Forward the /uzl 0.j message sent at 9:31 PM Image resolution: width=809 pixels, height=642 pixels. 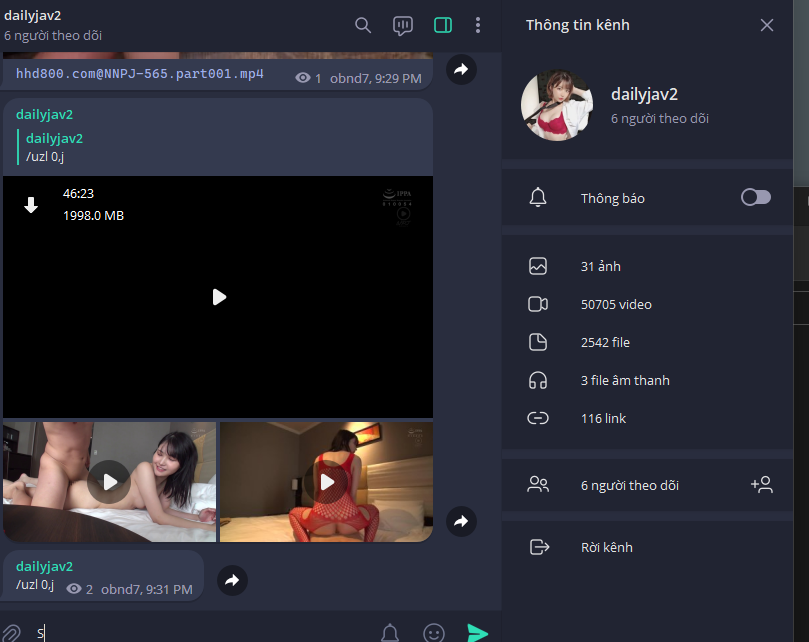coord(232,580)
